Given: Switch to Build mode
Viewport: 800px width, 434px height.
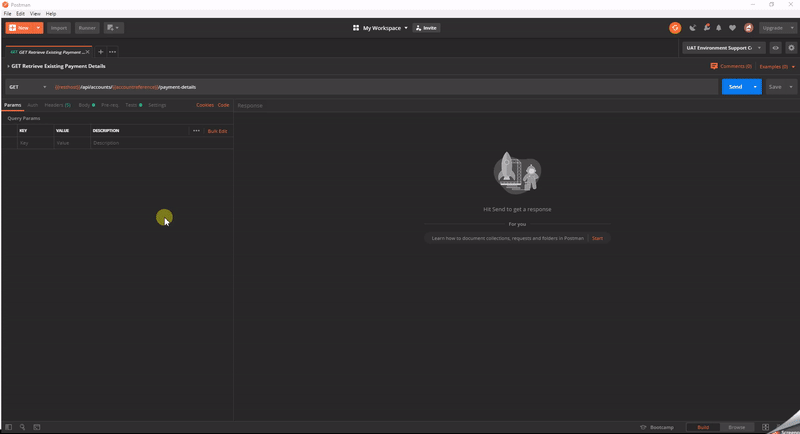Looking at the screenshot, I should 703,427.
